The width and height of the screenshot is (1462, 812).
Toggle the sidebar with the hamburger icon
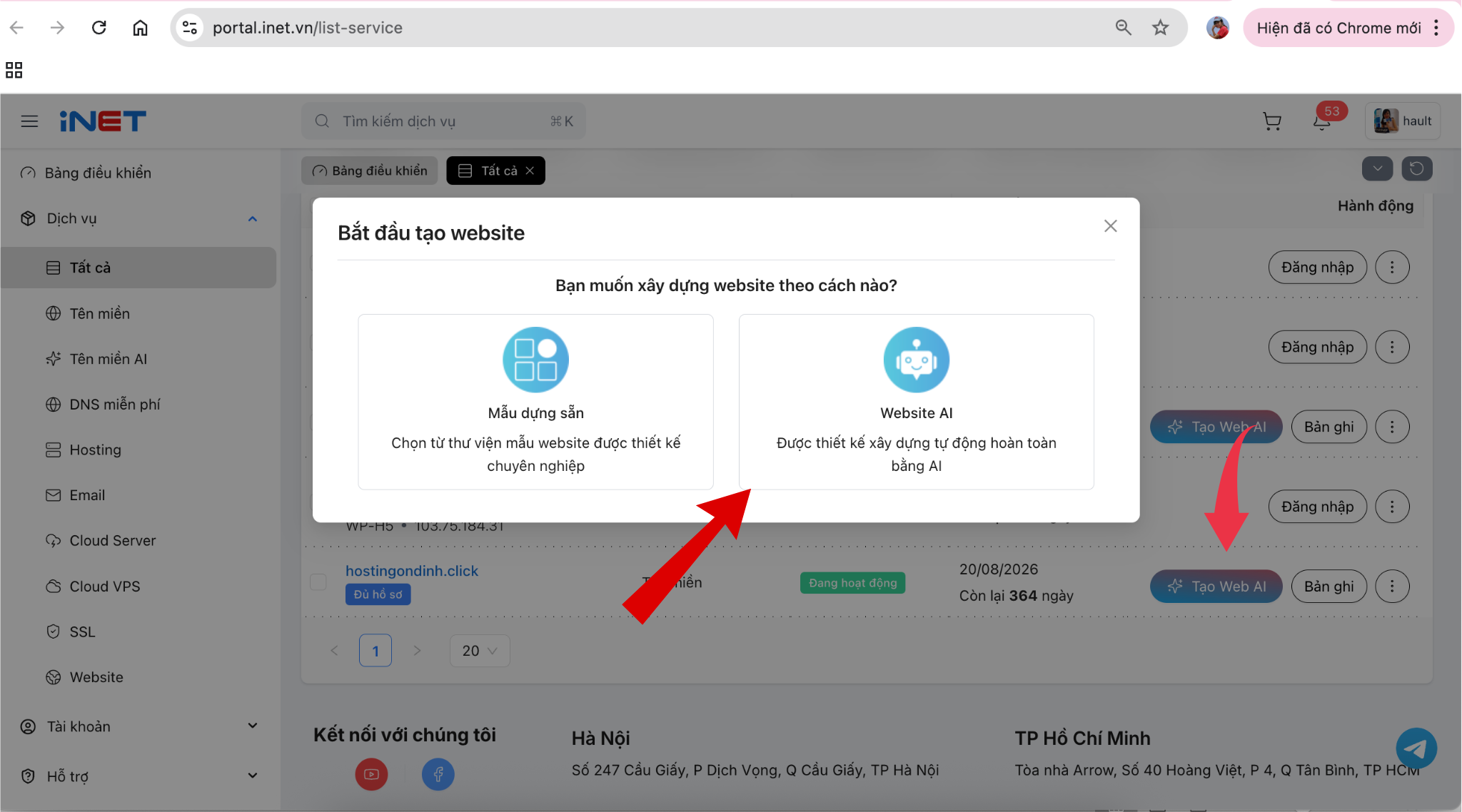tap(30, 121)
